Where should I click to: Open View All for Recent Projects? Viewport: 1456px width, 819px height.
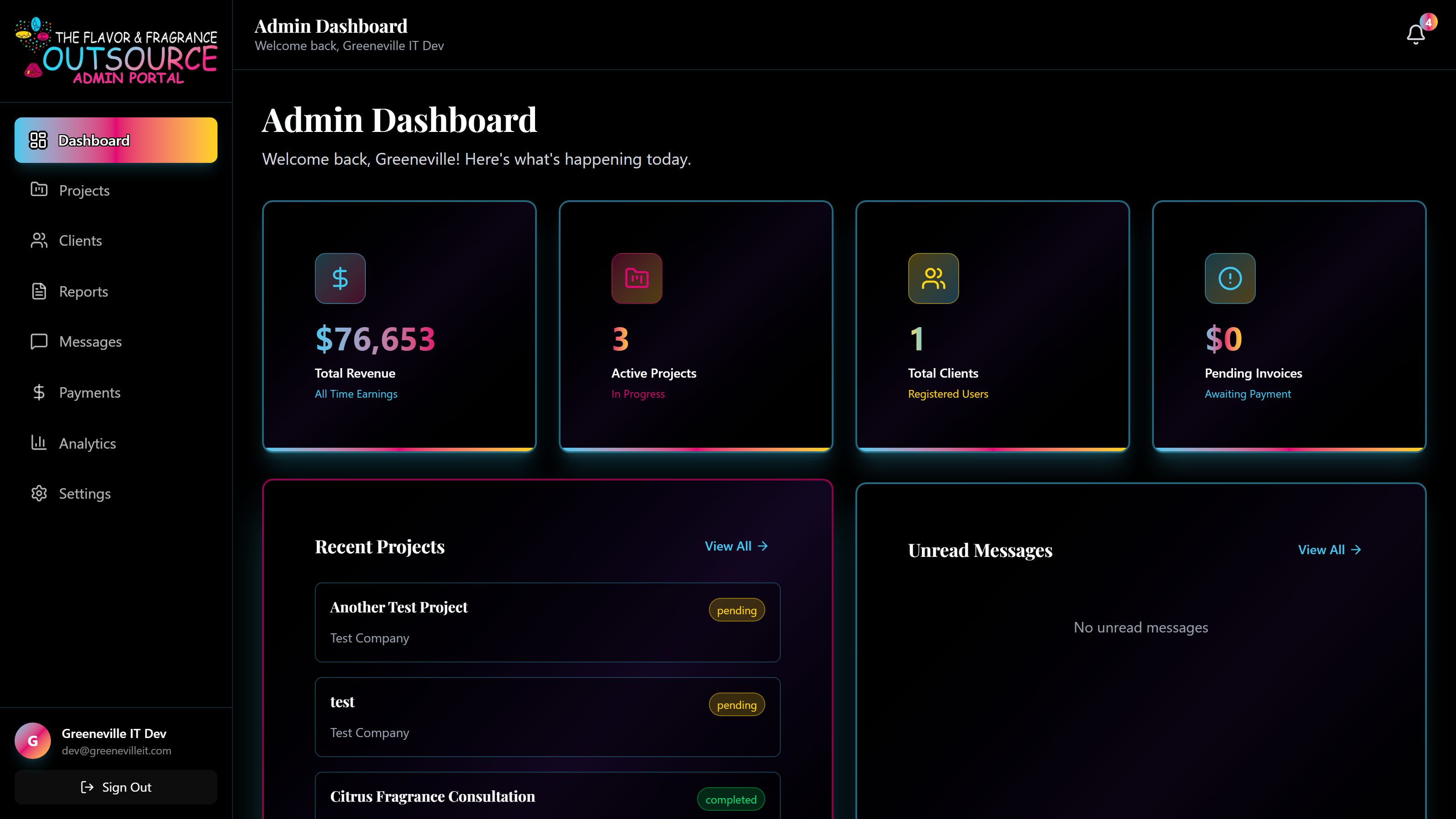735,546
